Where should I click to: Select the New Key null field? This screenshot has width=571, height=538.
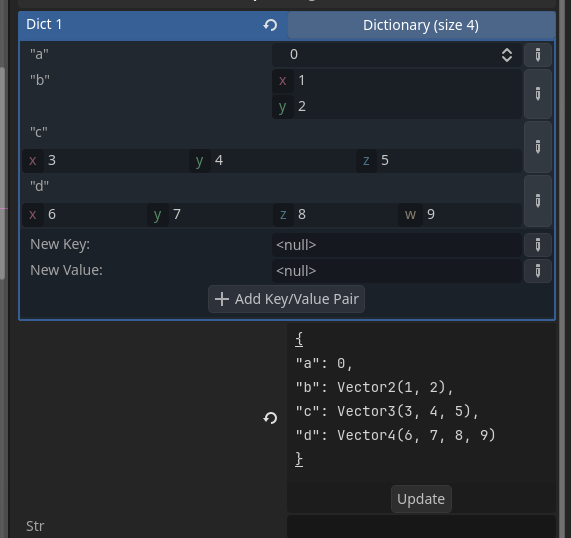point(397,245)
